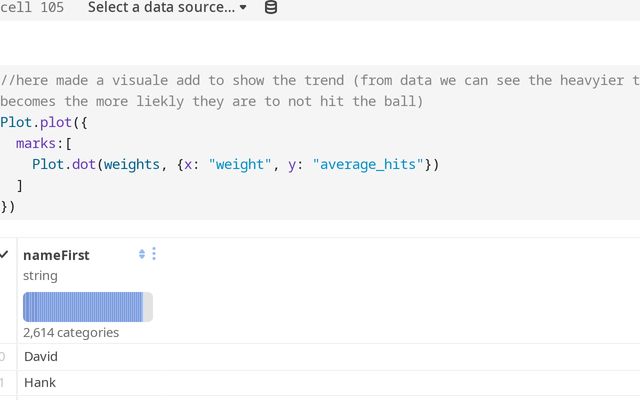Place cursor in the code comment line
The image size is (640, 400).
[300, 81]
